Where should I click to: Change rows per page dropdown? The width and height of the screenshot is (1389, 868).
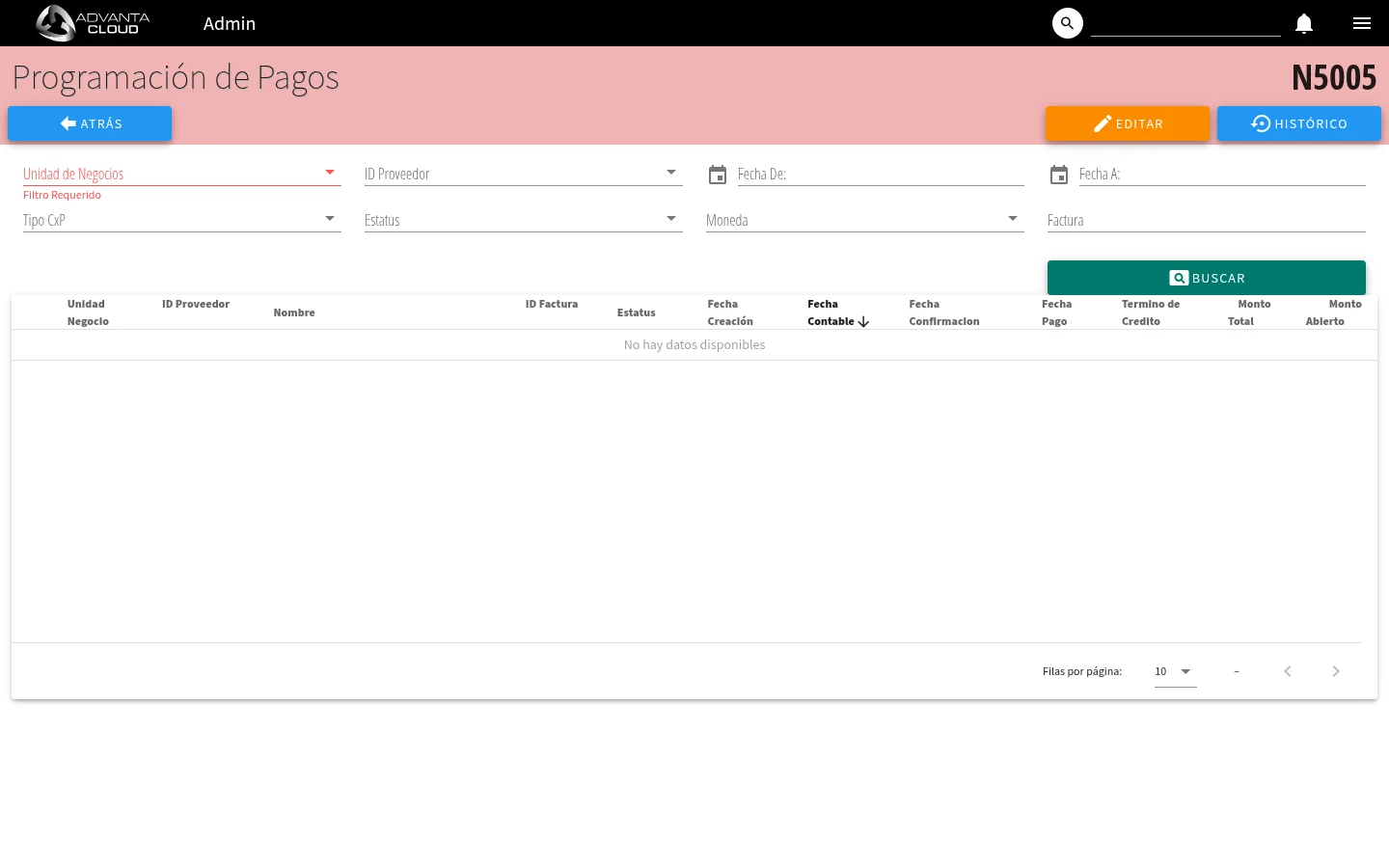point(1175,671)
